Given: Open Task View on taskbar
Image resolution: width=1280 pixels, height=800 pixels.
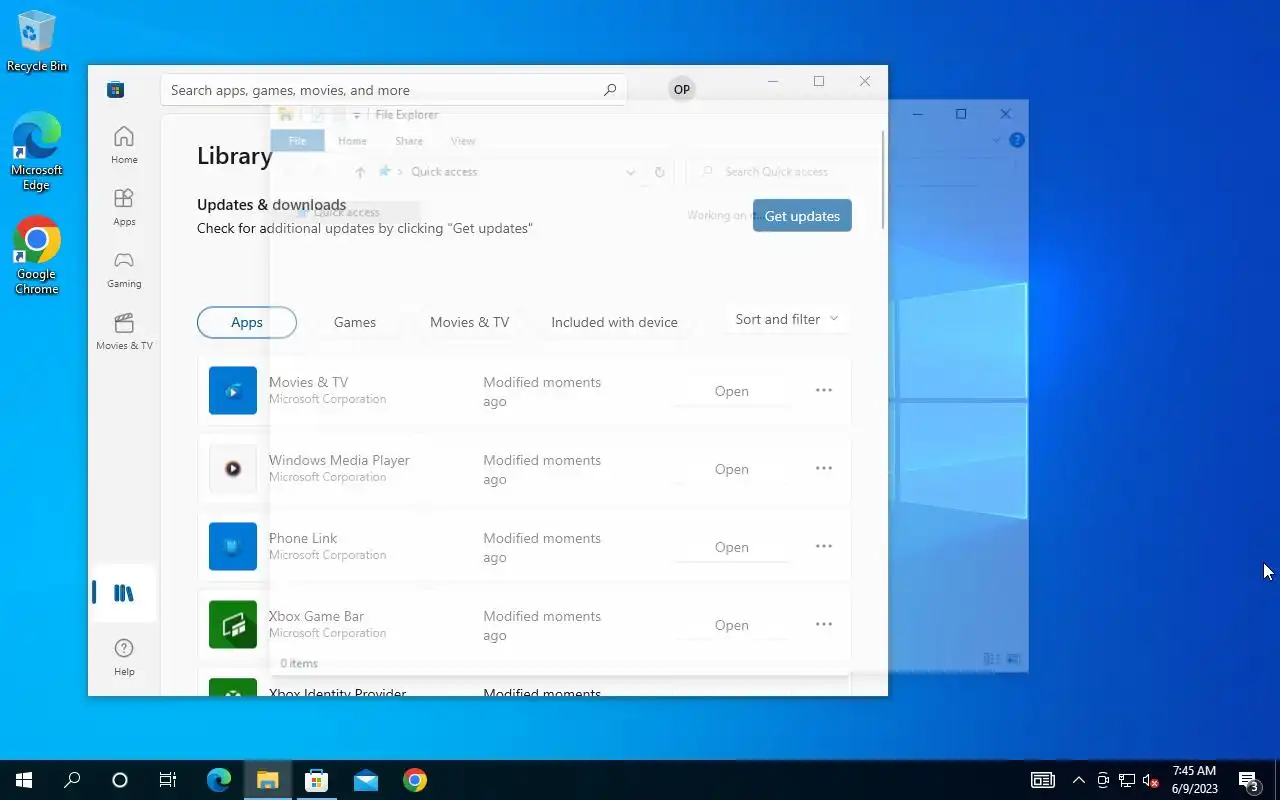Looking at the screenshot, I should [168, 780].
